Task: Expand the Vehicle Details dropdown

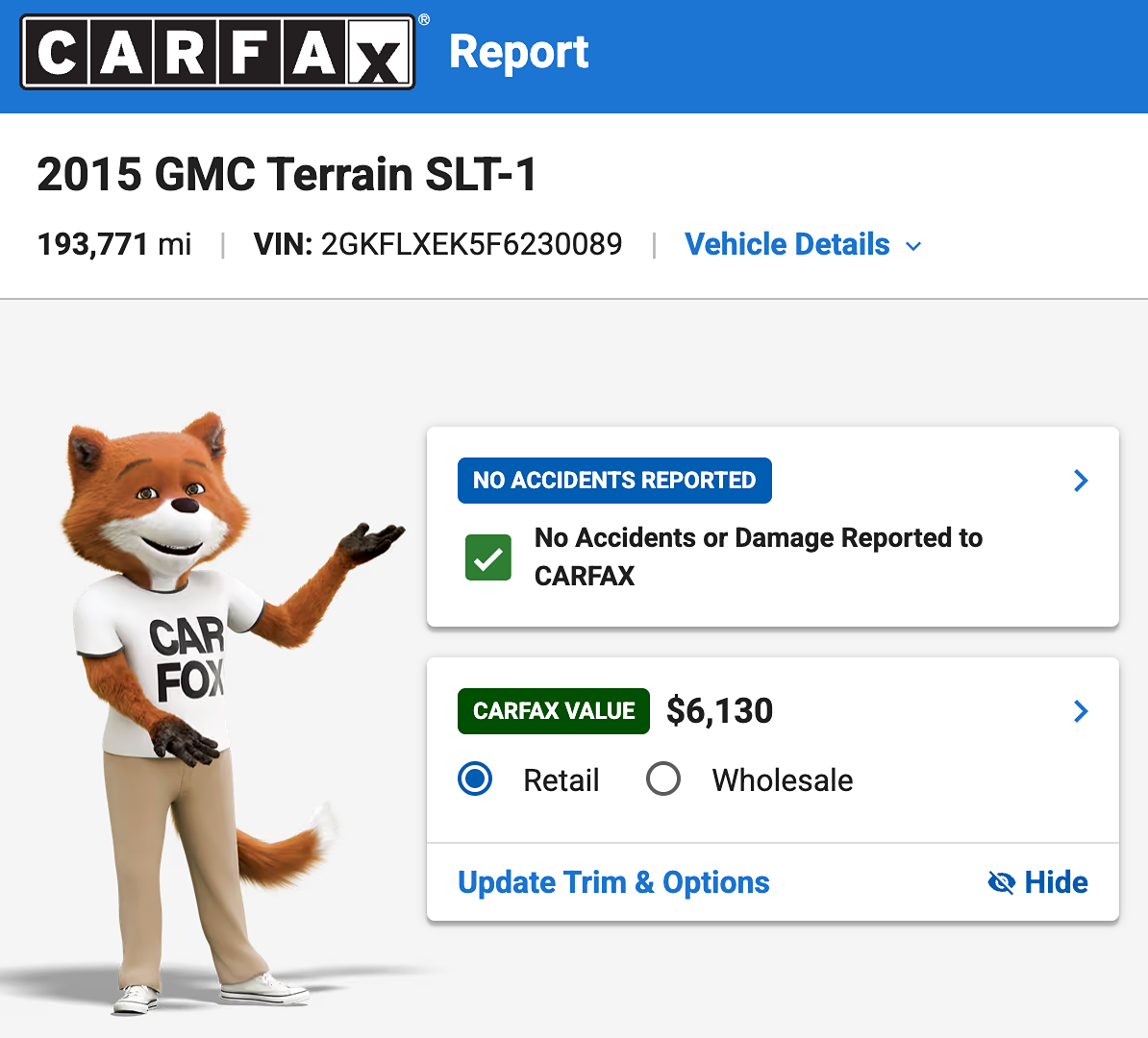Action: point(803,244)
